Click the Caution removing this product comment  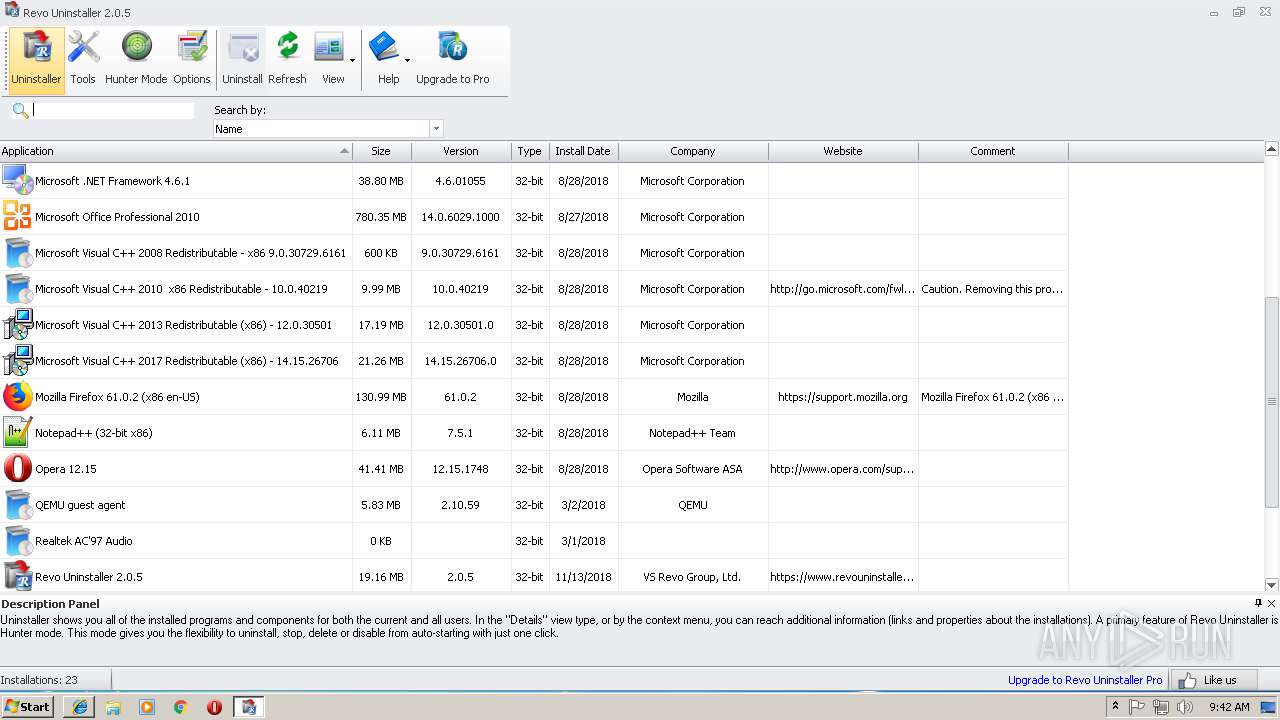coord(993,289)
